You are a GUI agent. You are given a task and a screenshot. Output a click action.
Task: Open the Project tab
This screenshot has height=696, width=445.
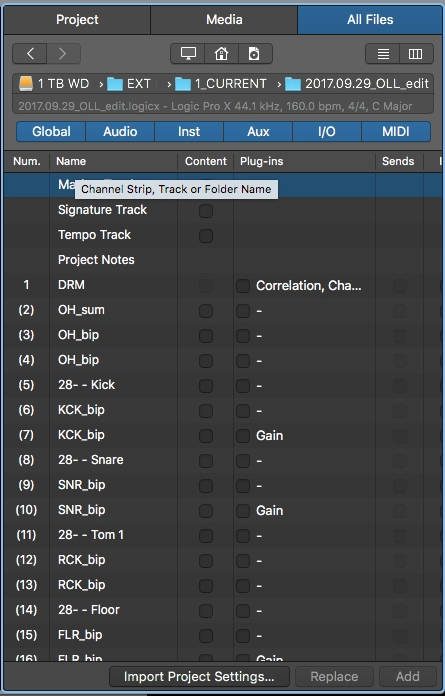pos(77,20)
